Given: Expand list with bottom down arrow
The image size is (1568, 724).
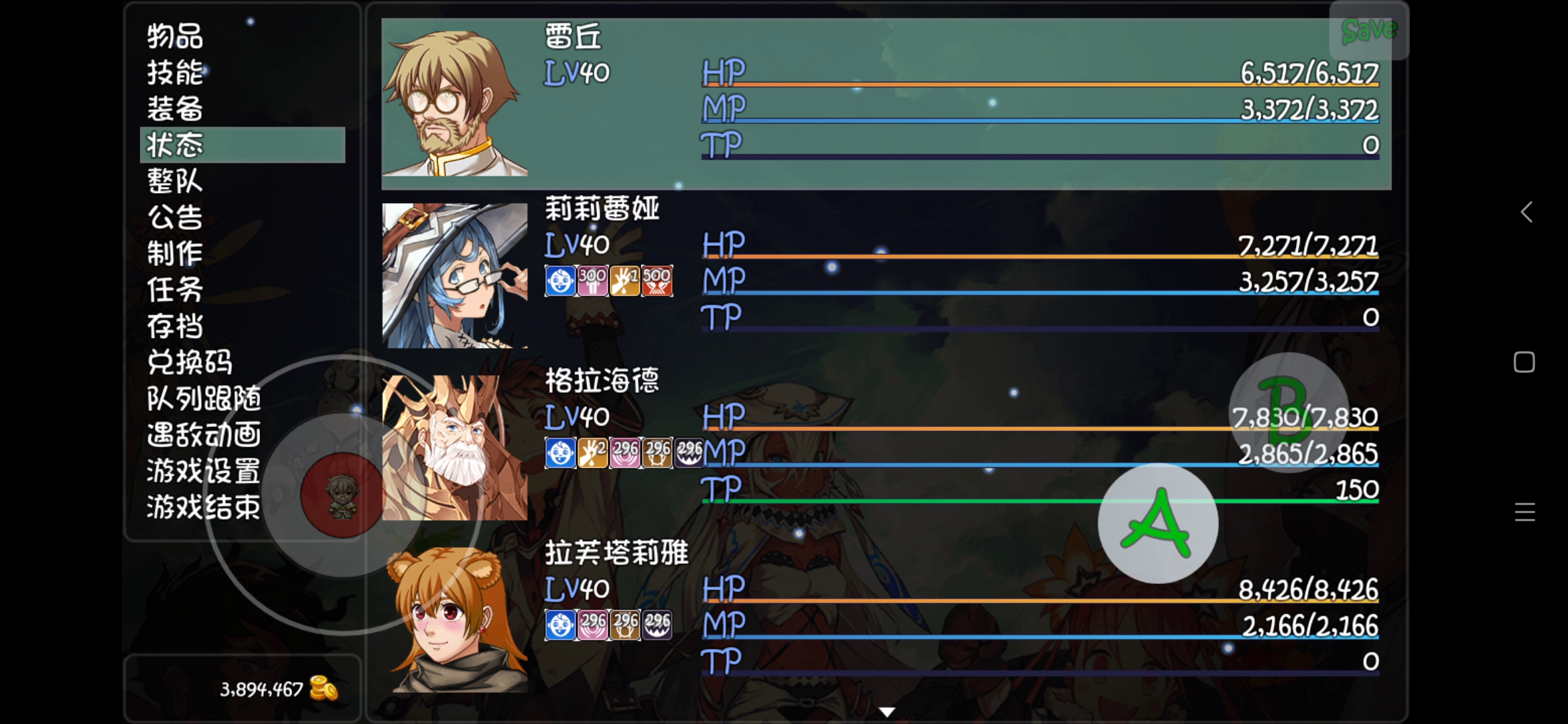Looking at the screenshot, I should point(887,712).
